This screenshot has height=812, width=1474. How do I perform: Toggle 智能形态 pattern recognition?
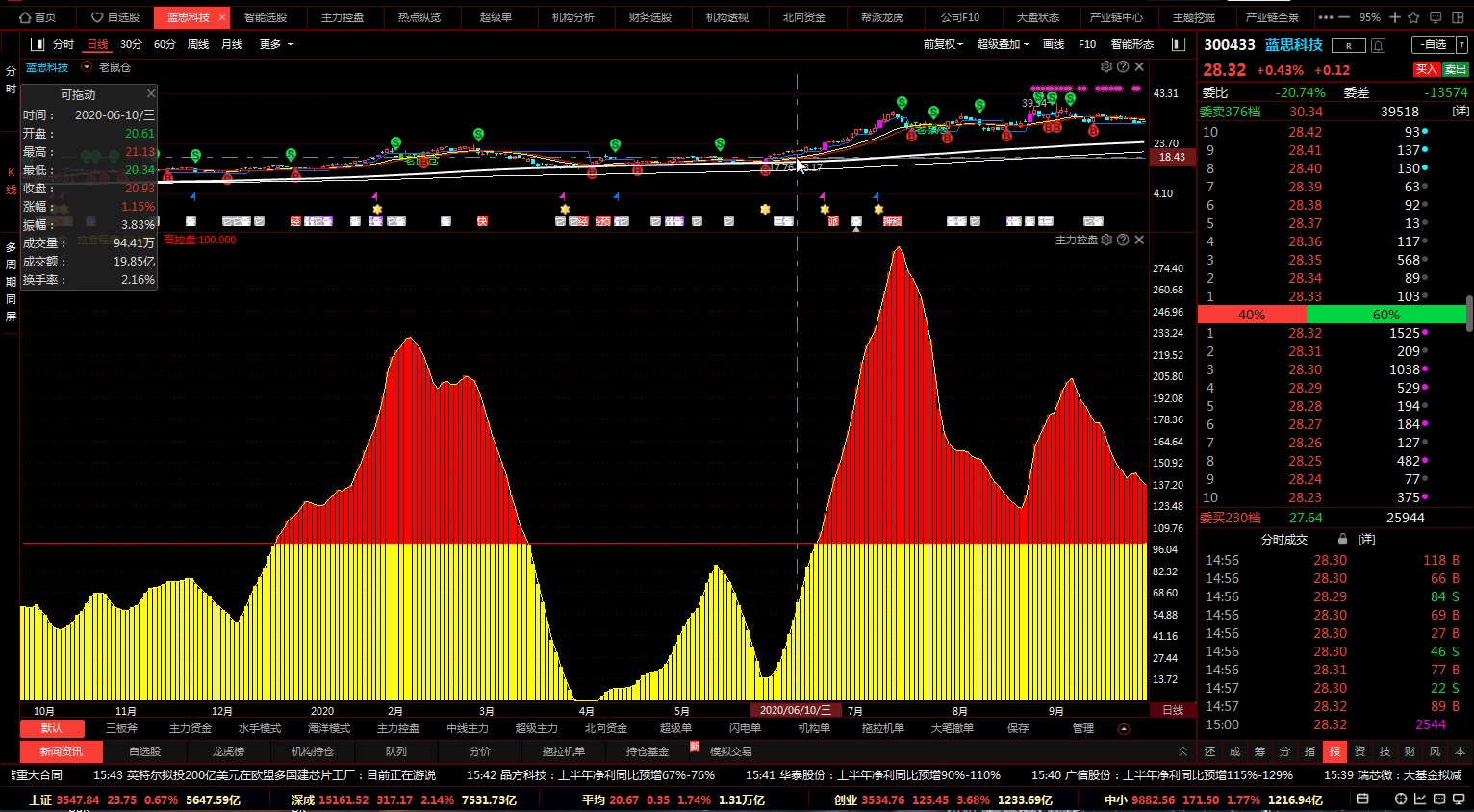point(1132,44)
